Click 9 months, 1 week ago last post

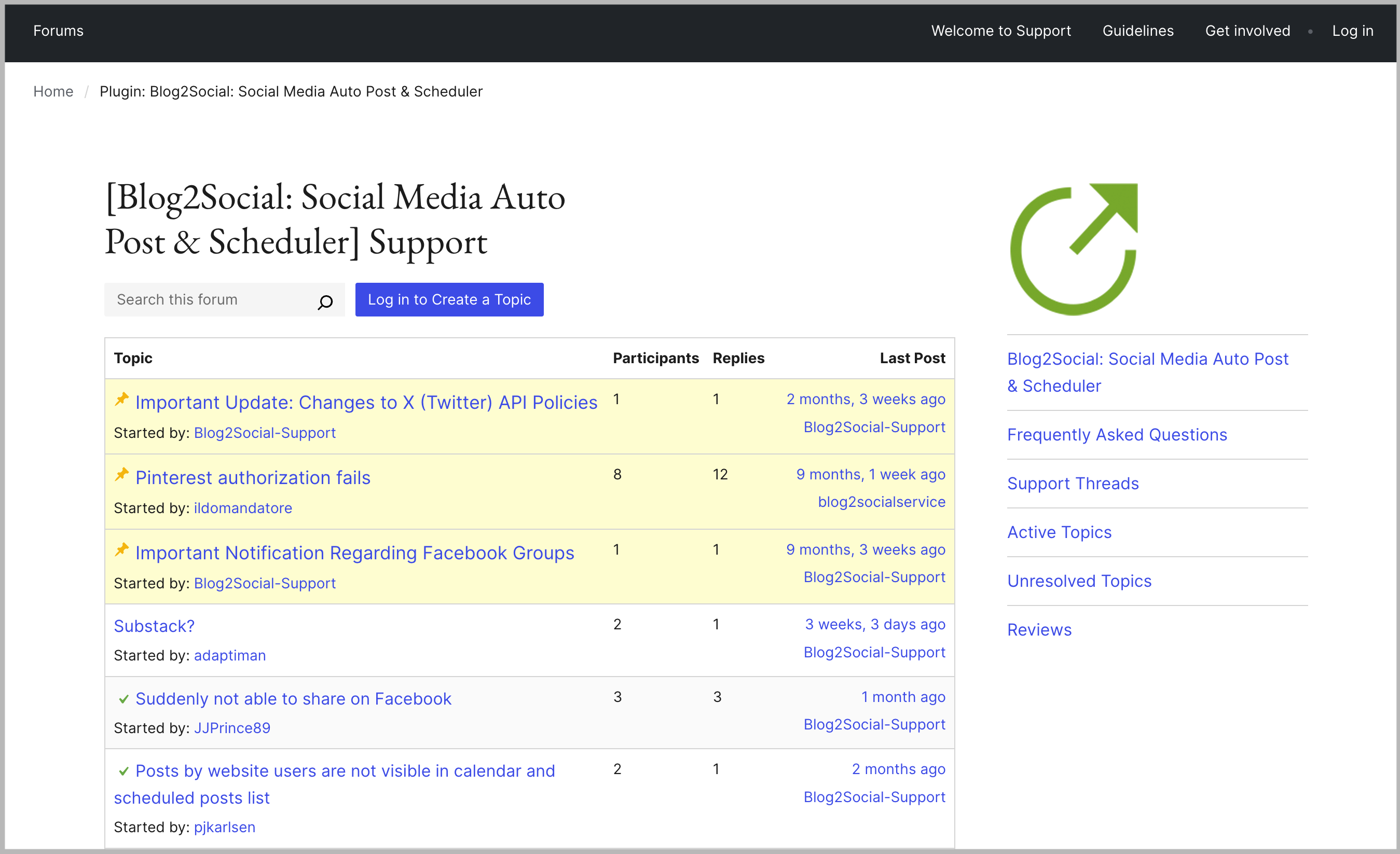pyautogui.click(x=870, y=474)
